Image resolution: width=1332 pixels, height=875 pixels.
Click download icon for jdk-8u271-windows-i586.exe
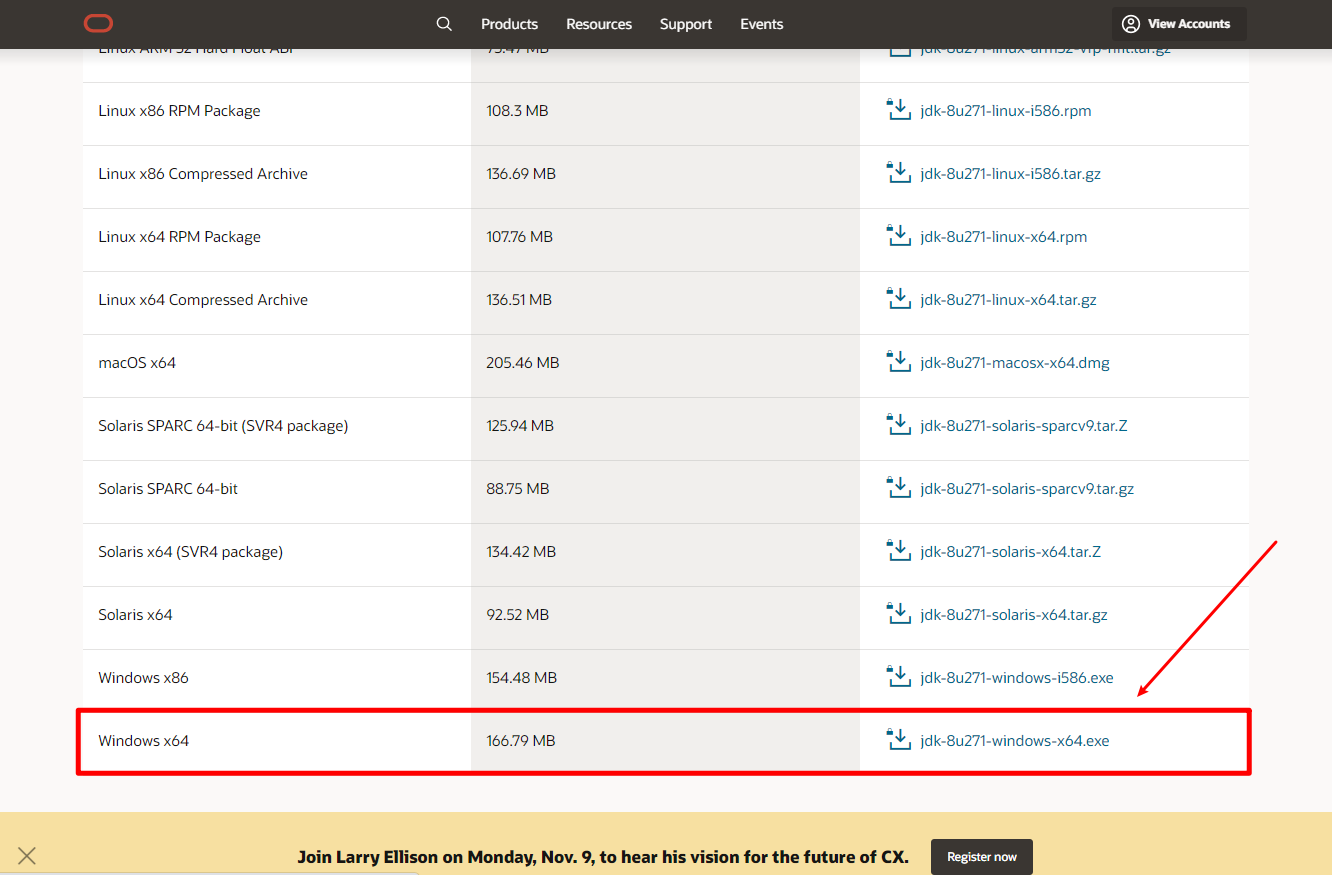point(898,677)
